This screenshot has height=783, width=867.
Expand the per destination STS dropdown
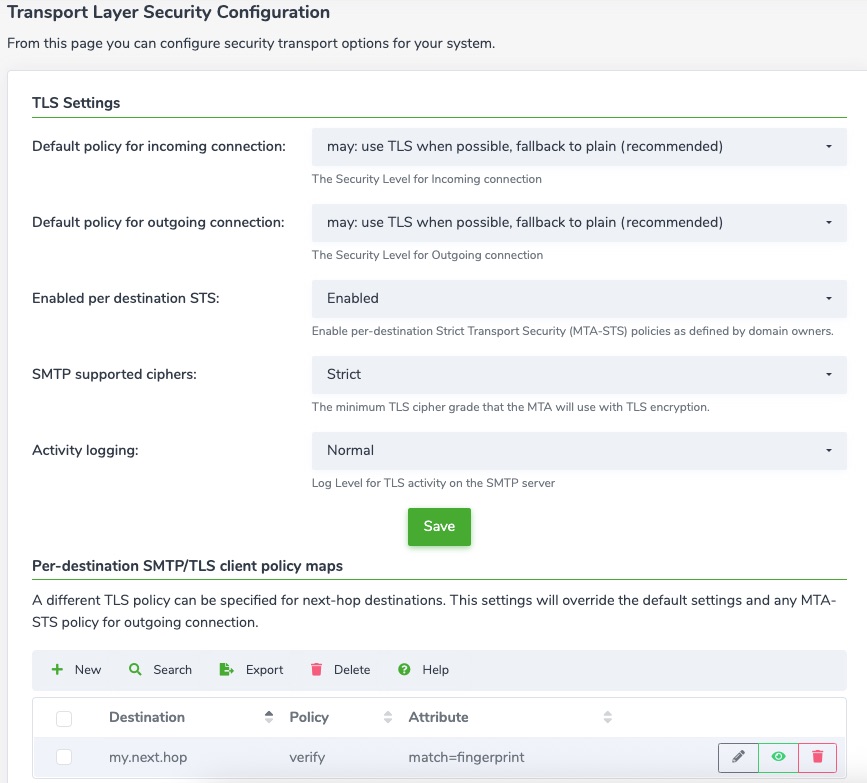579,299
